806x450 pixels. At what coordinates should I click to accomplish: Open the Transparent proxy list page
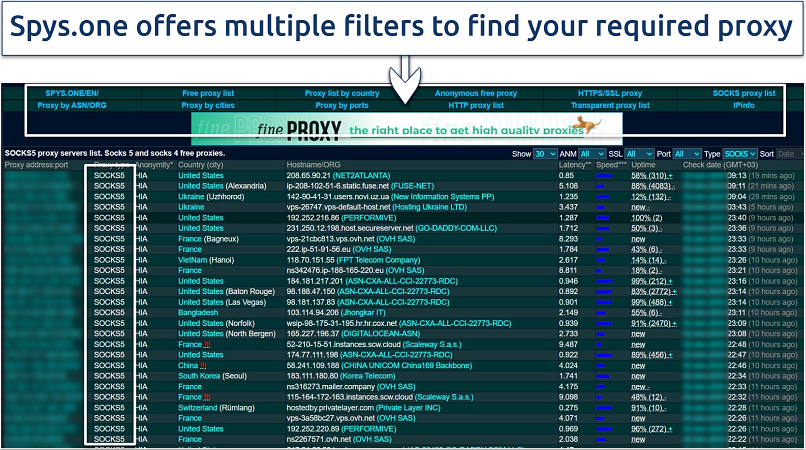point(609,105)
